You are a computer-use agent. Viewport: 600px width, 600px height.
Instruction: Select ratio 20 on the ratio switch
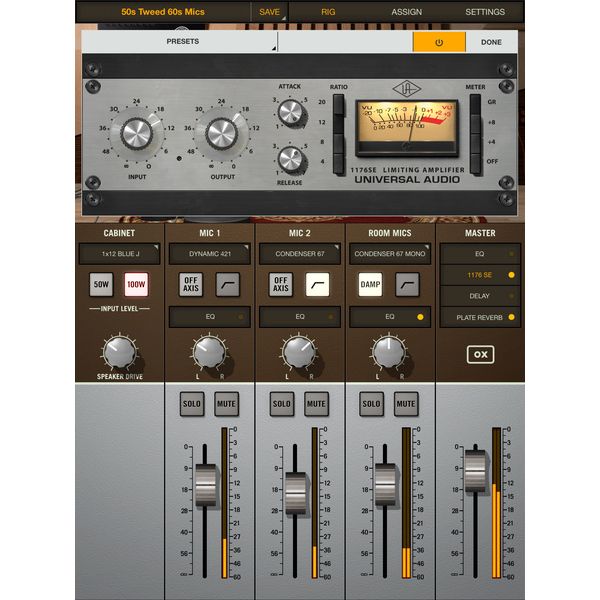pyautogui.click(x=339, y=103)
